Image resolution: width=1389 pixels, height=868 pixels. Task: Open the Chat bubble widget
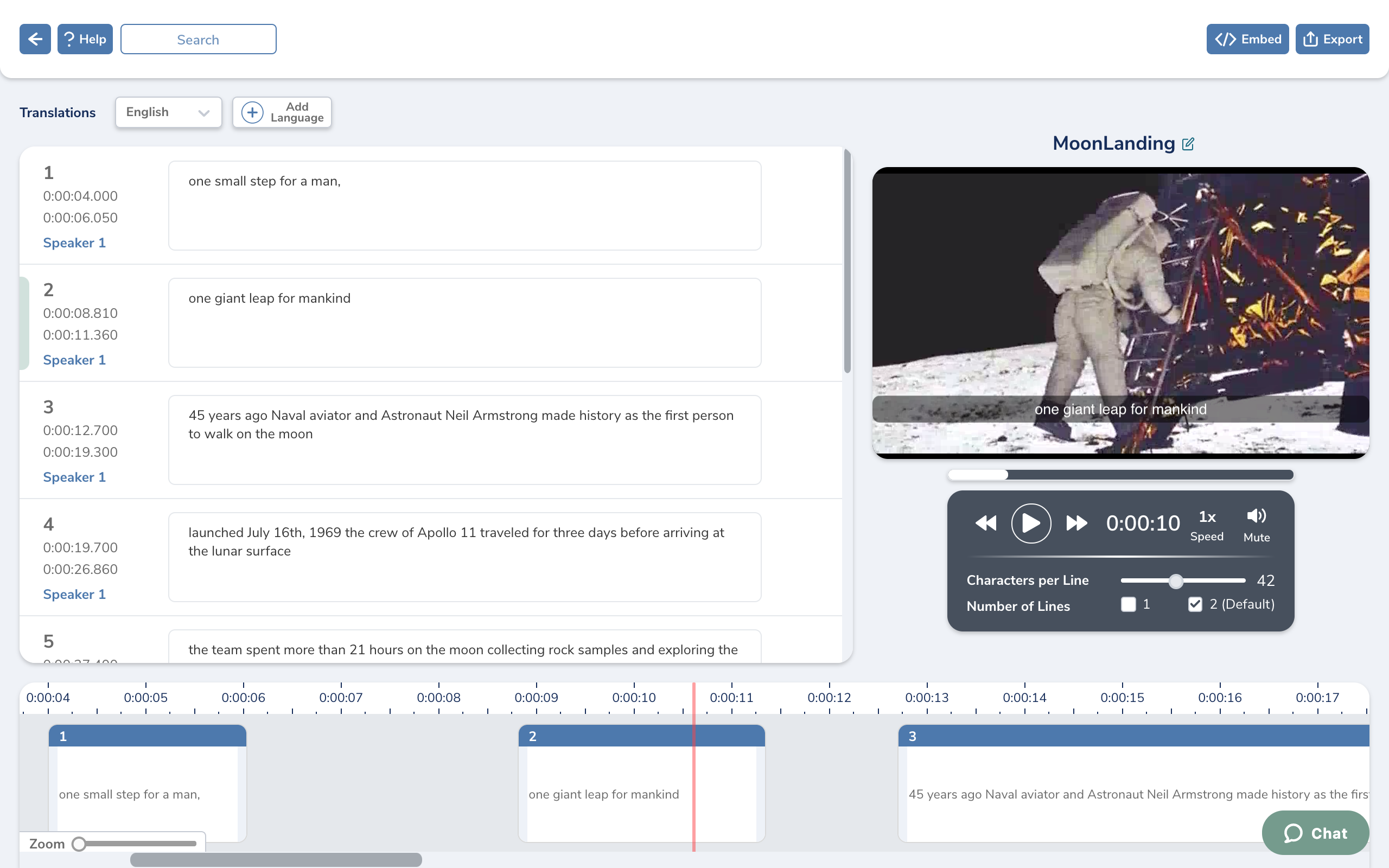[x=1315, y=832]
